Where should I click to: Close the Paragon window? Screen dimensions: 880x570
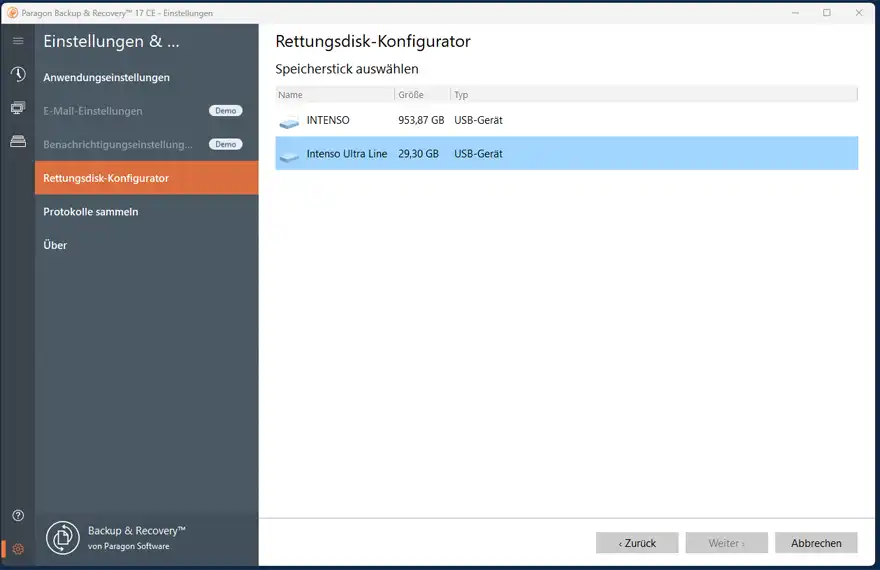(x=859, y=12)
